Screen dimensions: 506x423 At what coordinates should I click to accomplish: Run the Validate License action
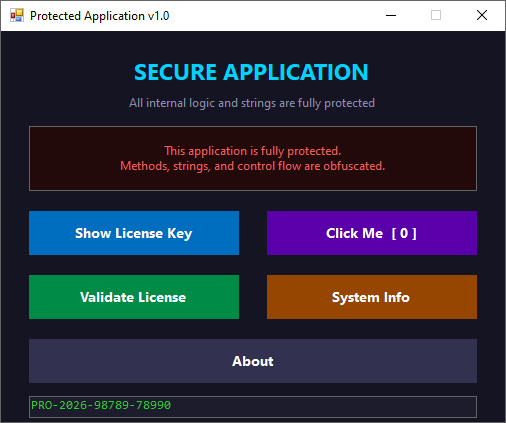pyautogui.click(x=134, y=297)
